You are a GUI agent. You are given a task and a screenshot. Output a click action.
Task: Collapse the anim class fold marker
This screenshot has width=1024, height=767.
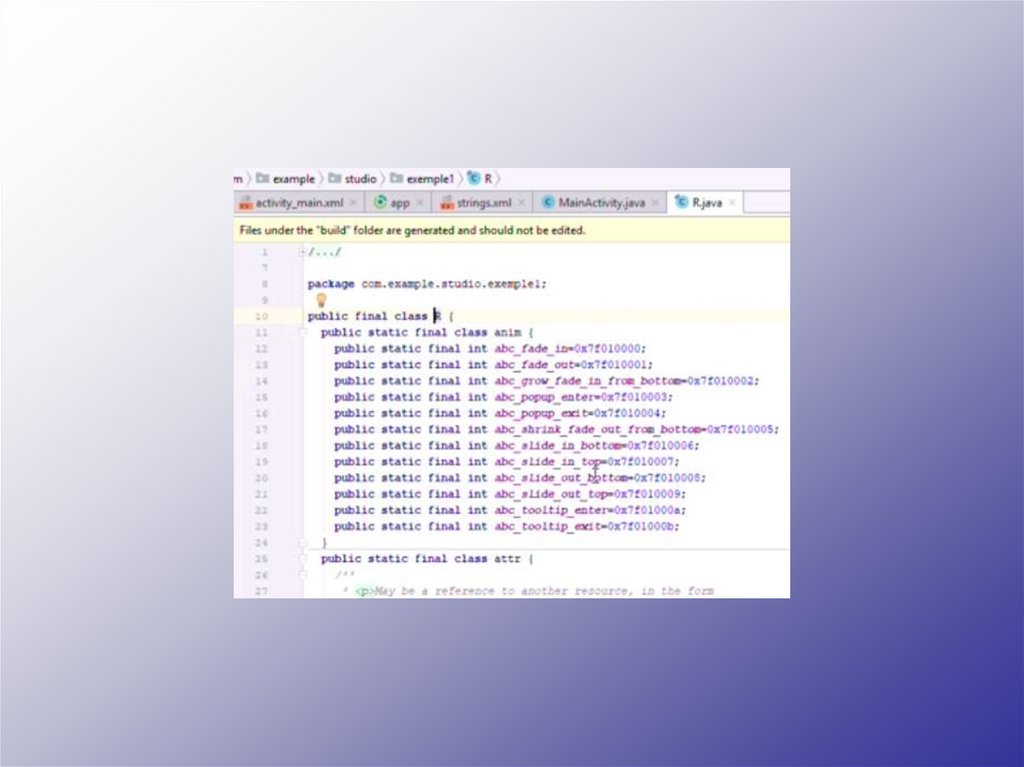[302, 333]
